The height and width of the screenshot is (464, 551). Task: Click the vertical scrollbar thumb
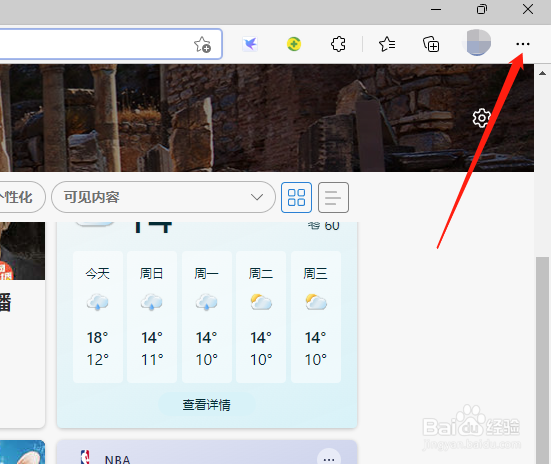[x=542, y=360]
